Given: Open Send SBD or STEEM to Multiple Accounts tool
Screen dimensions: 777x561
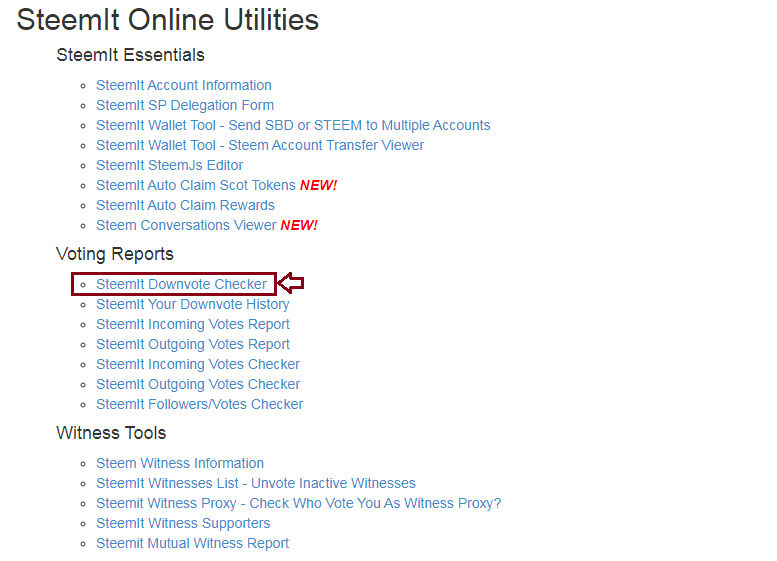Looking at the screenshot, I should [x=293, y=125].
